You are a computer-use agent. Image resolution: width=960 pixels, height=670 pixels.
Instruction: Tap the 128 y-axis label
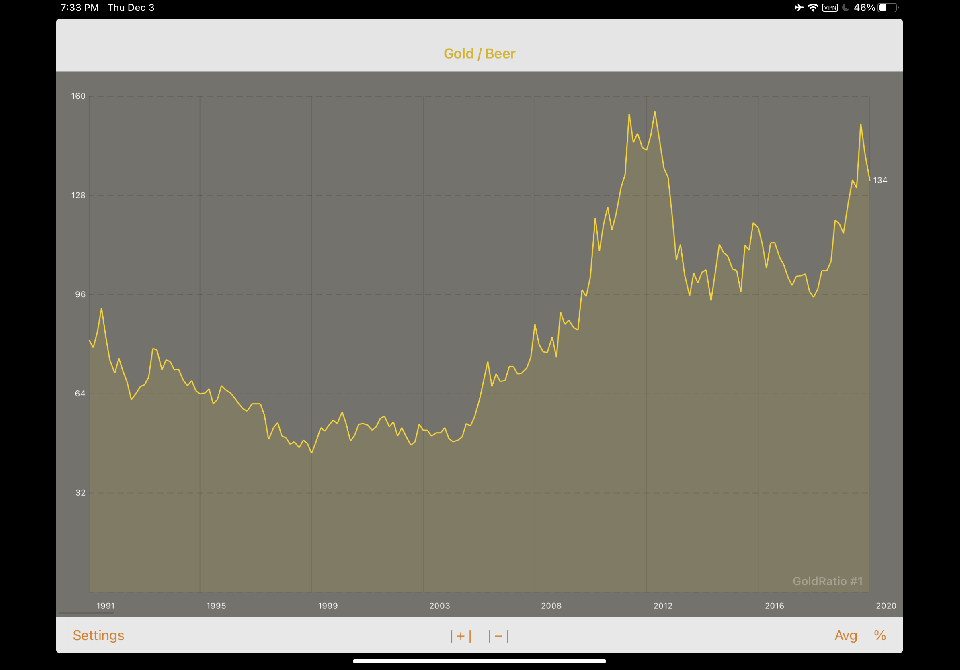click(78, 195)
